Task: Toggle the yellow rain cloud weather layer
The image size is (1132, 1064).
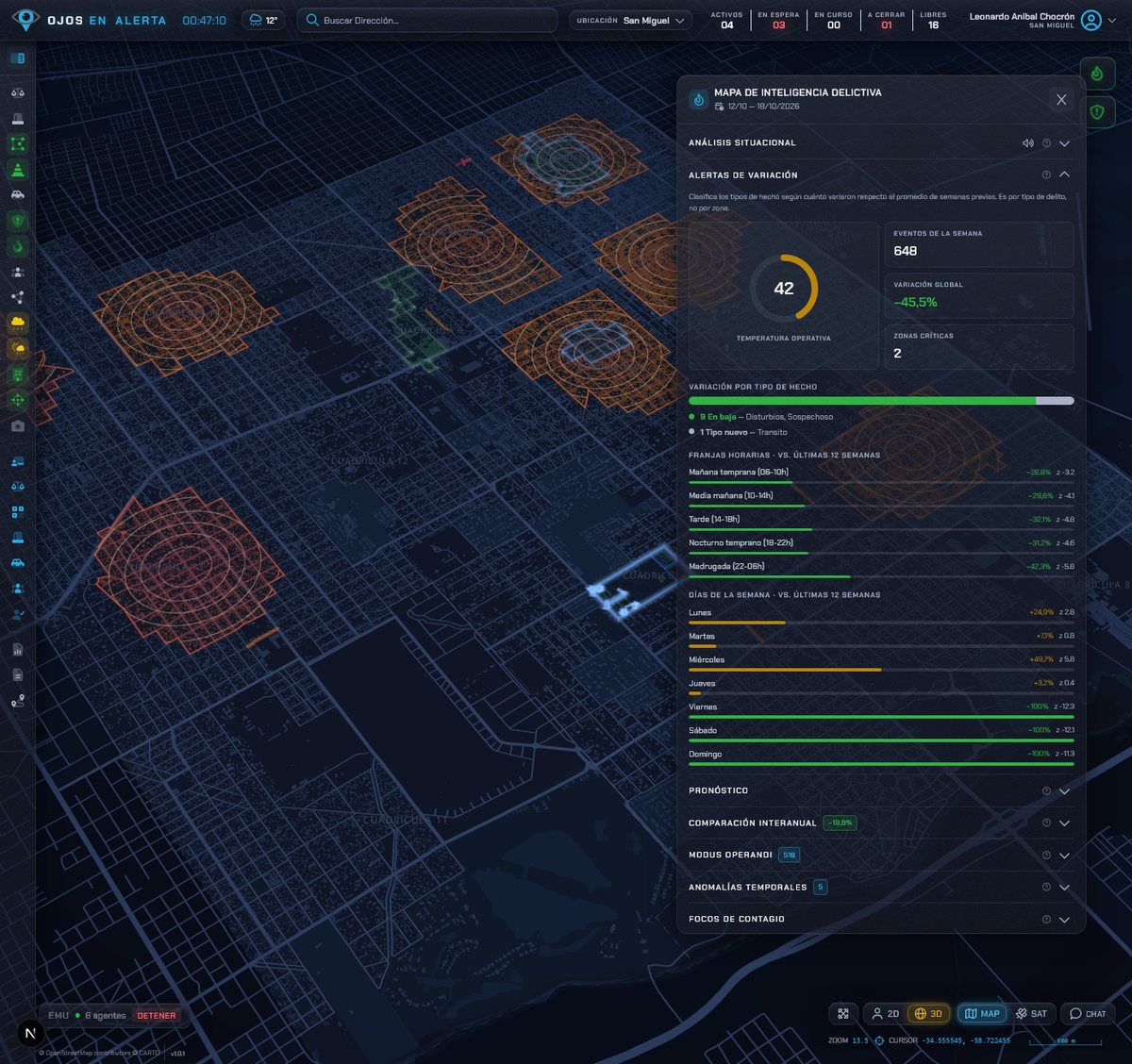Action: coord(18,323)
